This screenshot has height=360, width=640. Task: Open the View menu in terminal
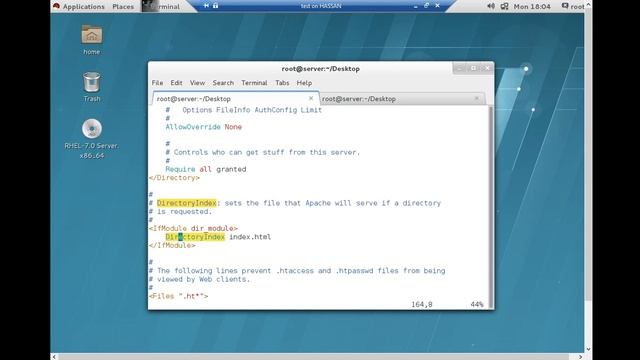pyautogui.click(x=197, y=83)
